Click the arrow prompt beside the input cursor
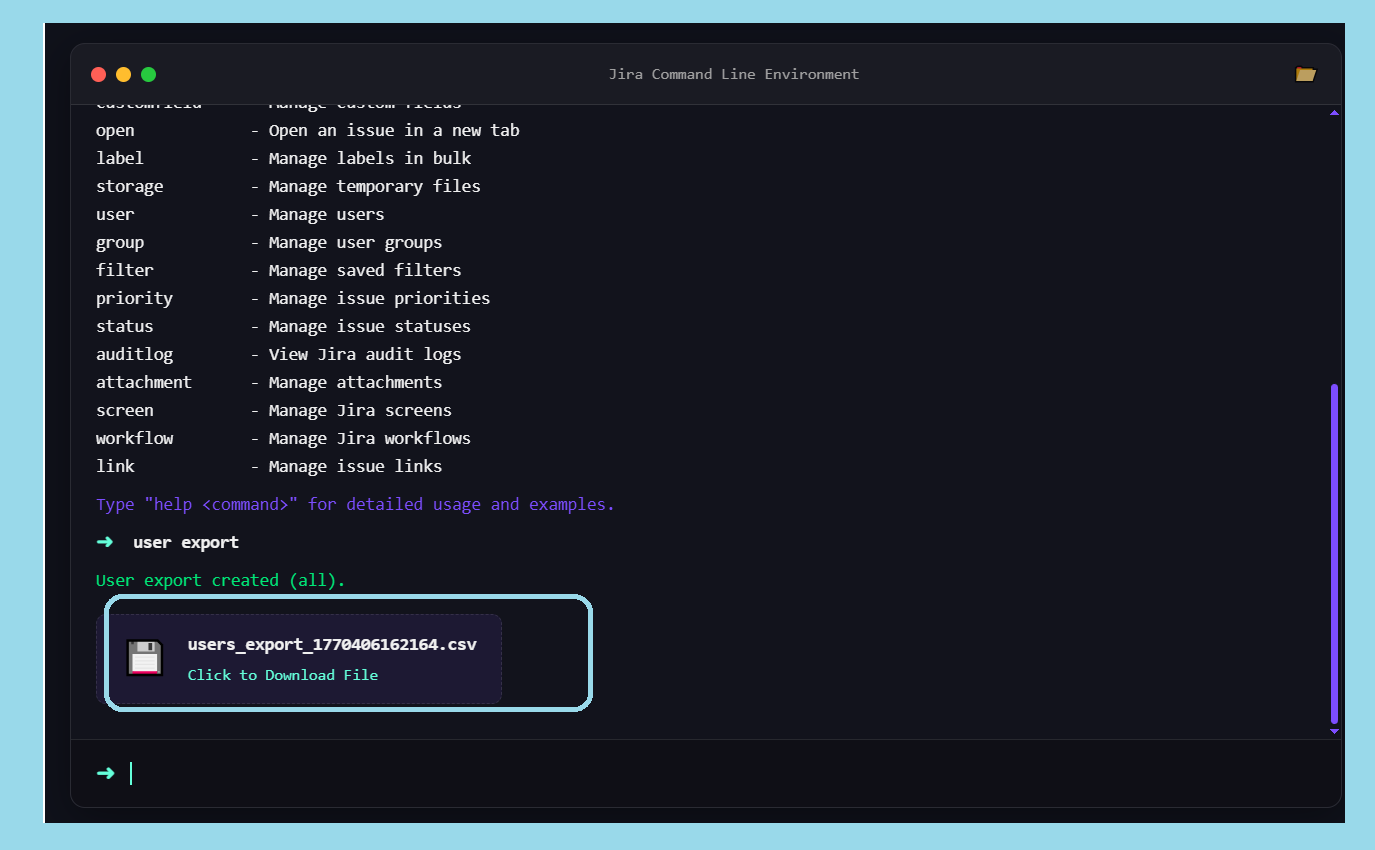This screenshot has height=850, width=1375. [105, 773]
